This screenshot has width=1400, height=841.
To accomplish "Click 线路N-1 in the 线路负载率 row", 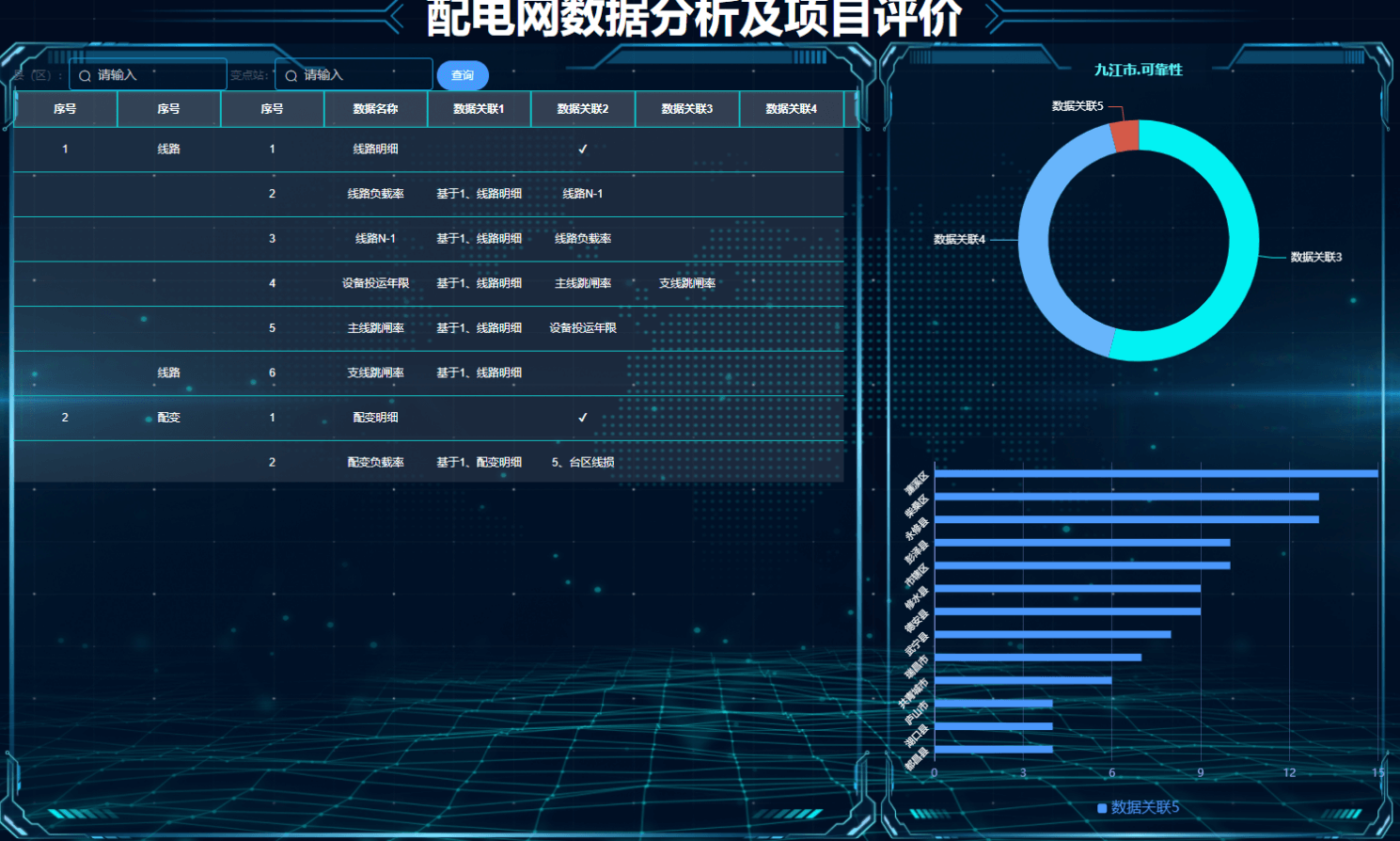I will 583,194.
